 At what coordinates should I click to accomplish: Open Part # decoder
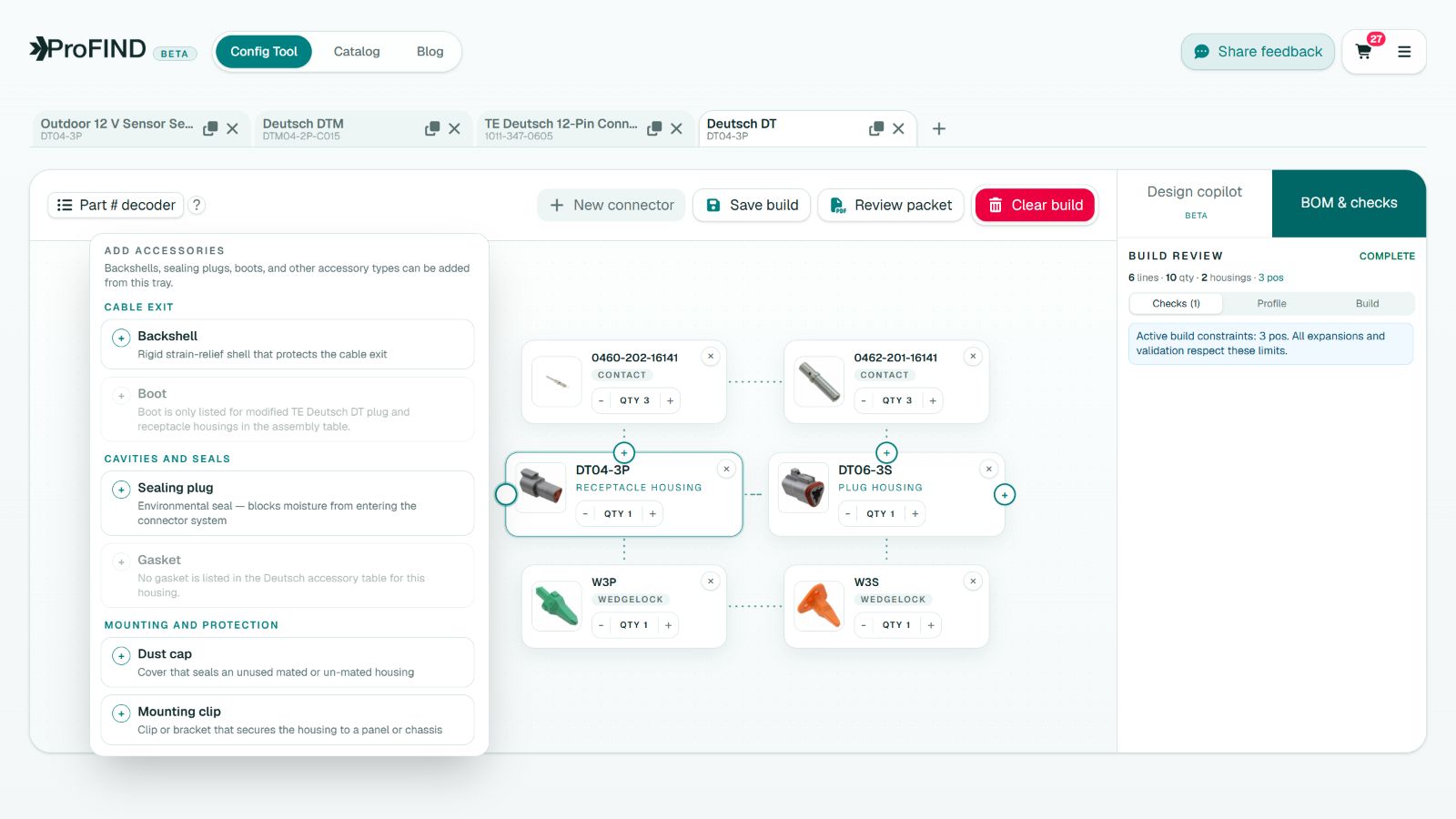pyautogui.click(x=116, y=205)
